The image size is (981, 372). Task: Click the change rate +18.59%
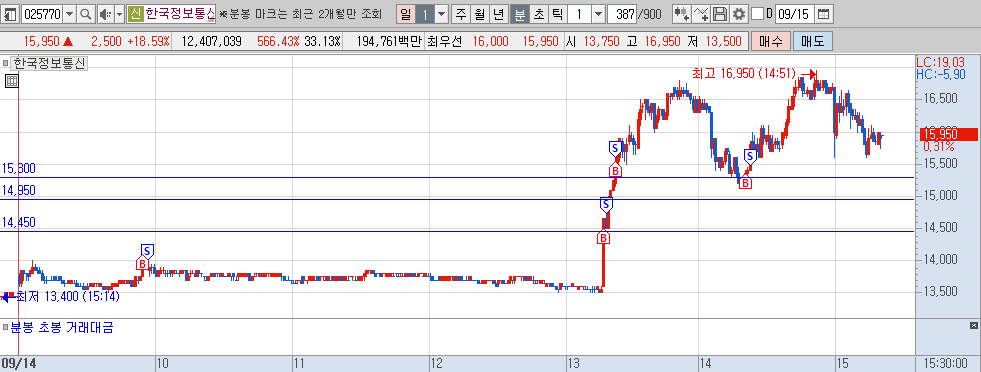point(148,41)
